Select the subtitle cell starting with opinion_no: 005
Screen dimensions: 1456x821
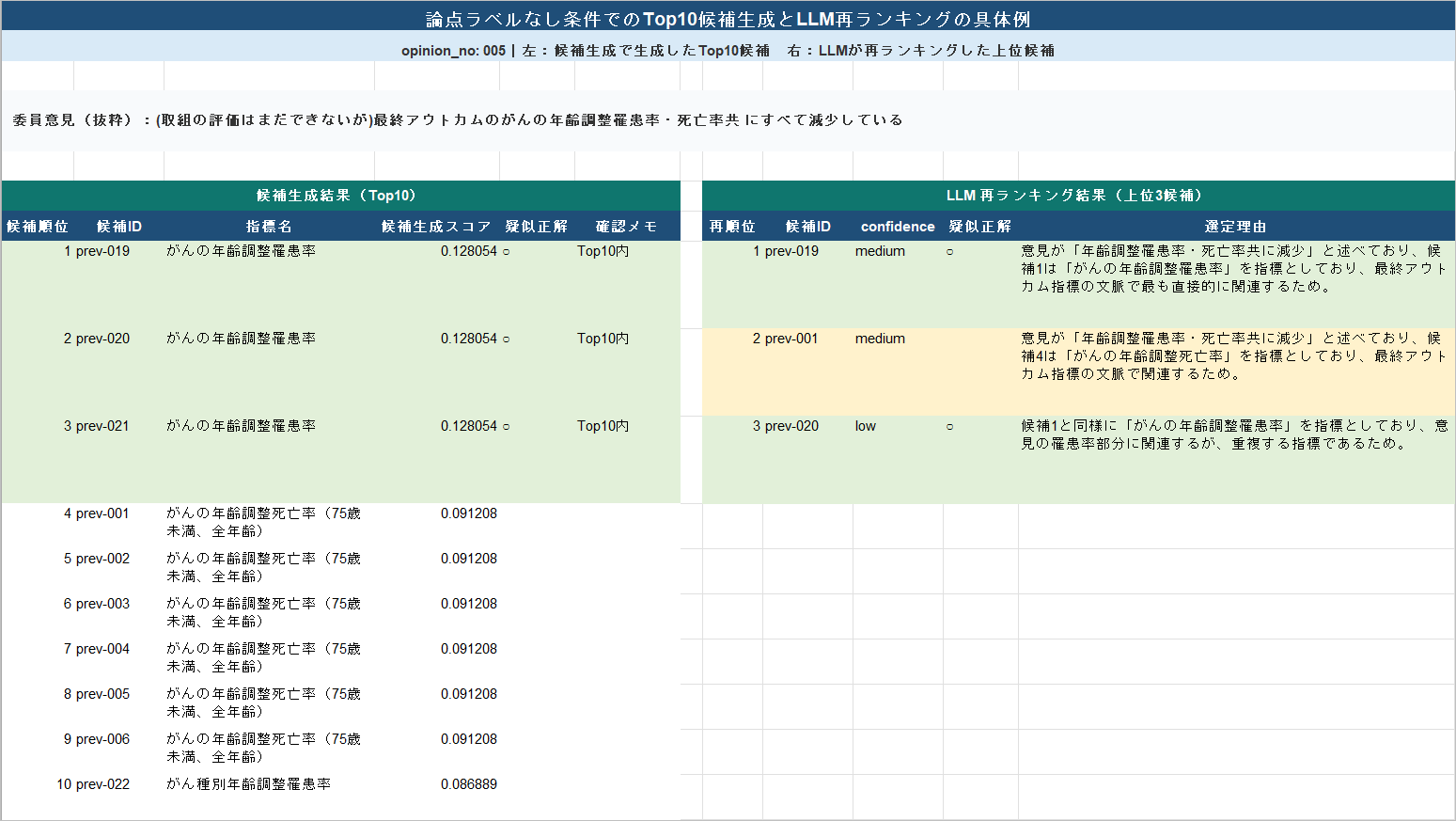point(728,51)
